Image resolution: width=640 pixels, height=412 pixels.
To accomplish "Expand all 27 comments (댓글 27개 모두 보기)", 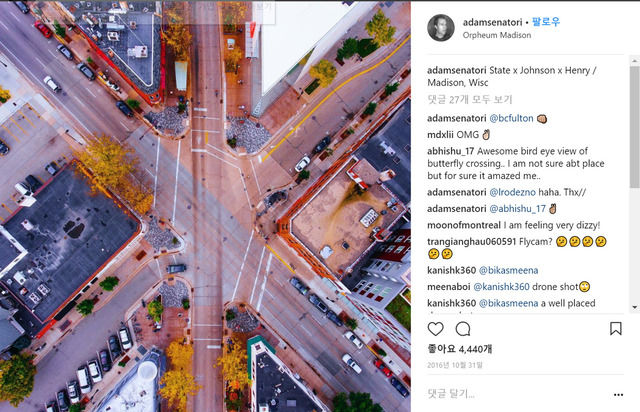I will [469, 99].
